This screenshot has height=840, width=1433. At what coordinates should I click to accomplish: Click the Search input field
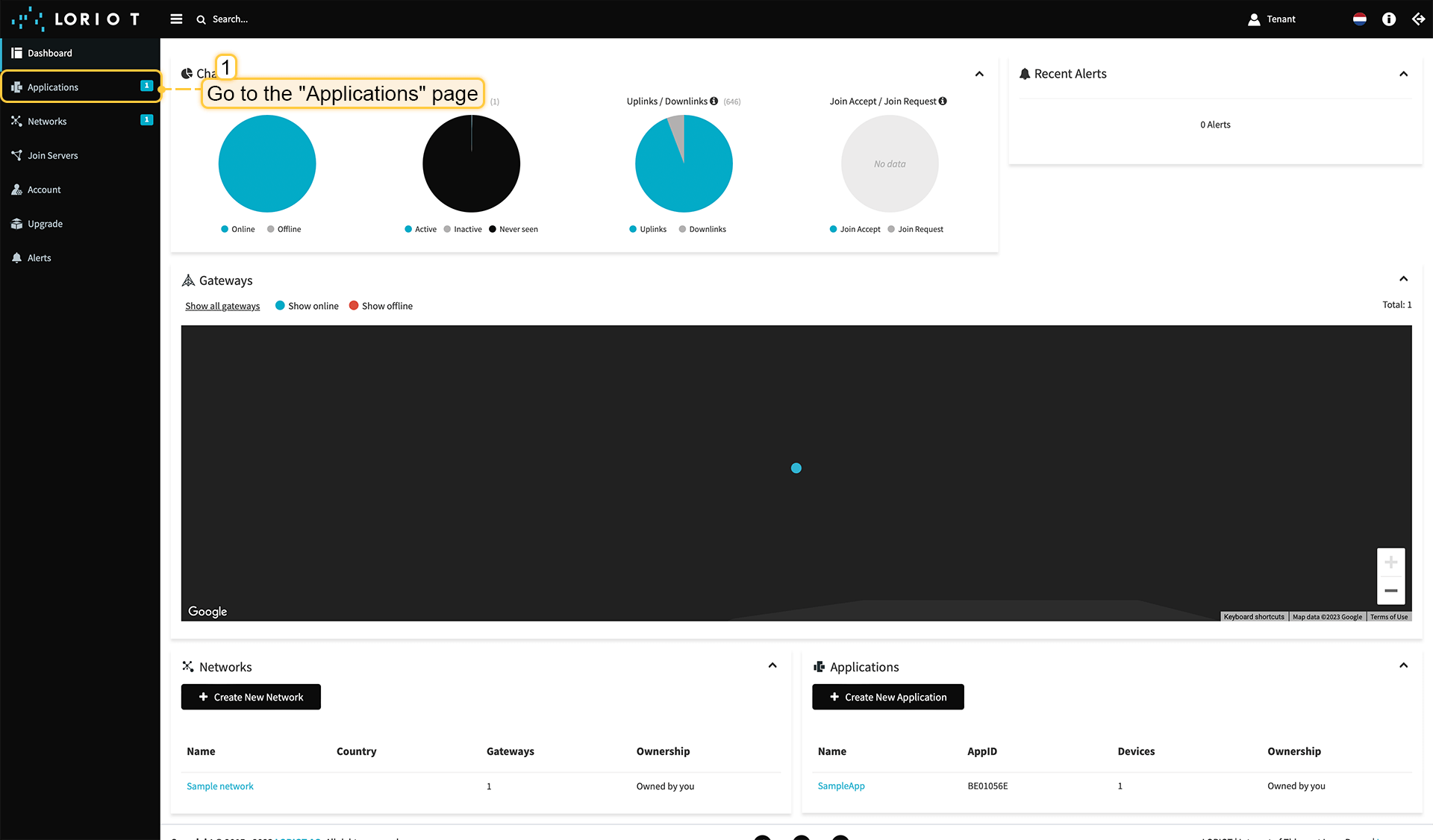230,19
